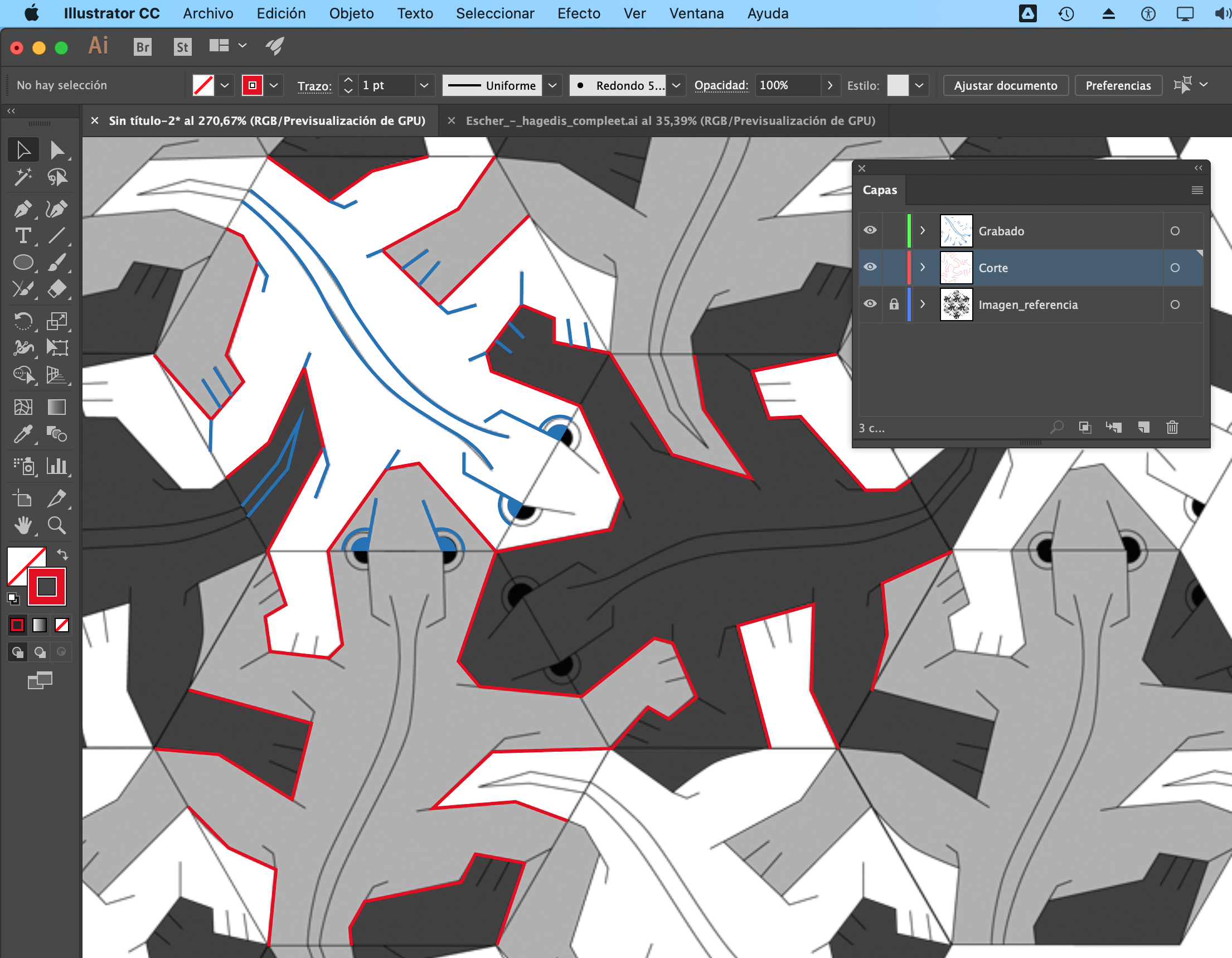Hide the Corte layer
Viewport: 1232px width, 958px height.
pos(870,267)
